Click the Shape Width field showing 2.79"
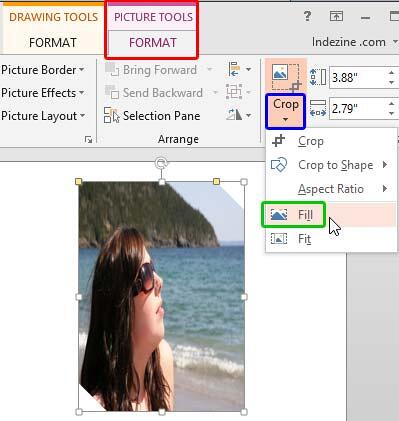Image resolution: width=399 pixels, height=421 pixels. 357,108
